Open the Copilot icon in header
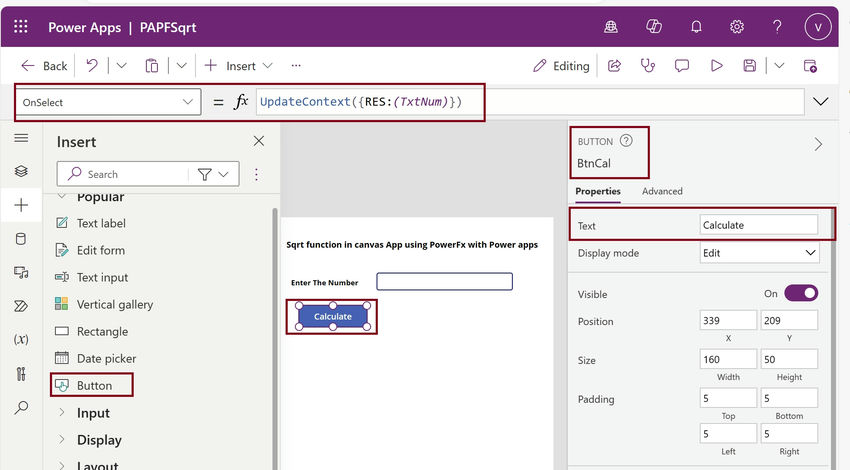Image resolution: width=850 pixels, height=470 pixels. click(x=654, y=27)
